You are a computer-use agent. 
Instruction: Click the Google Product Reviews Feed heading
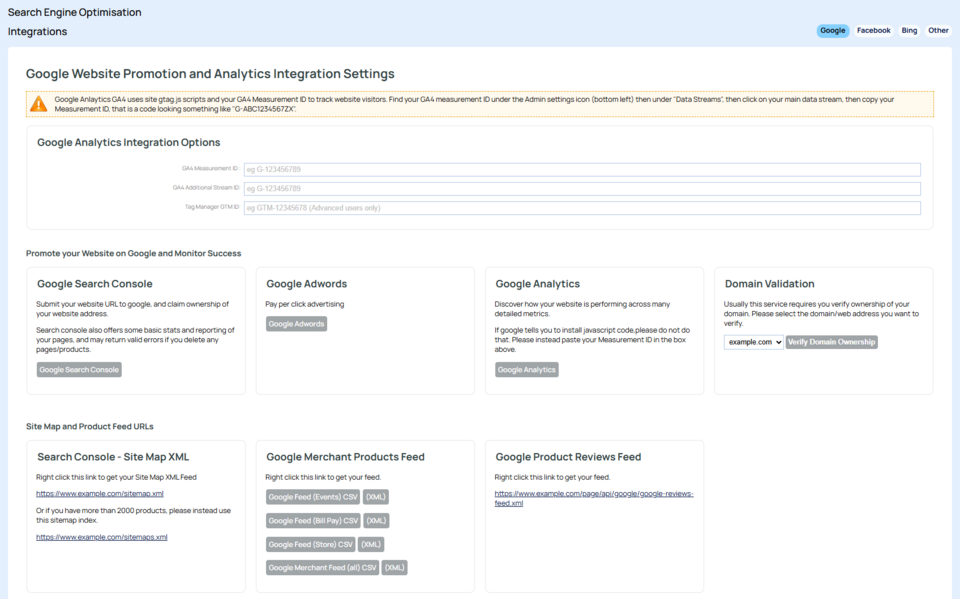(x=568, y=458)
